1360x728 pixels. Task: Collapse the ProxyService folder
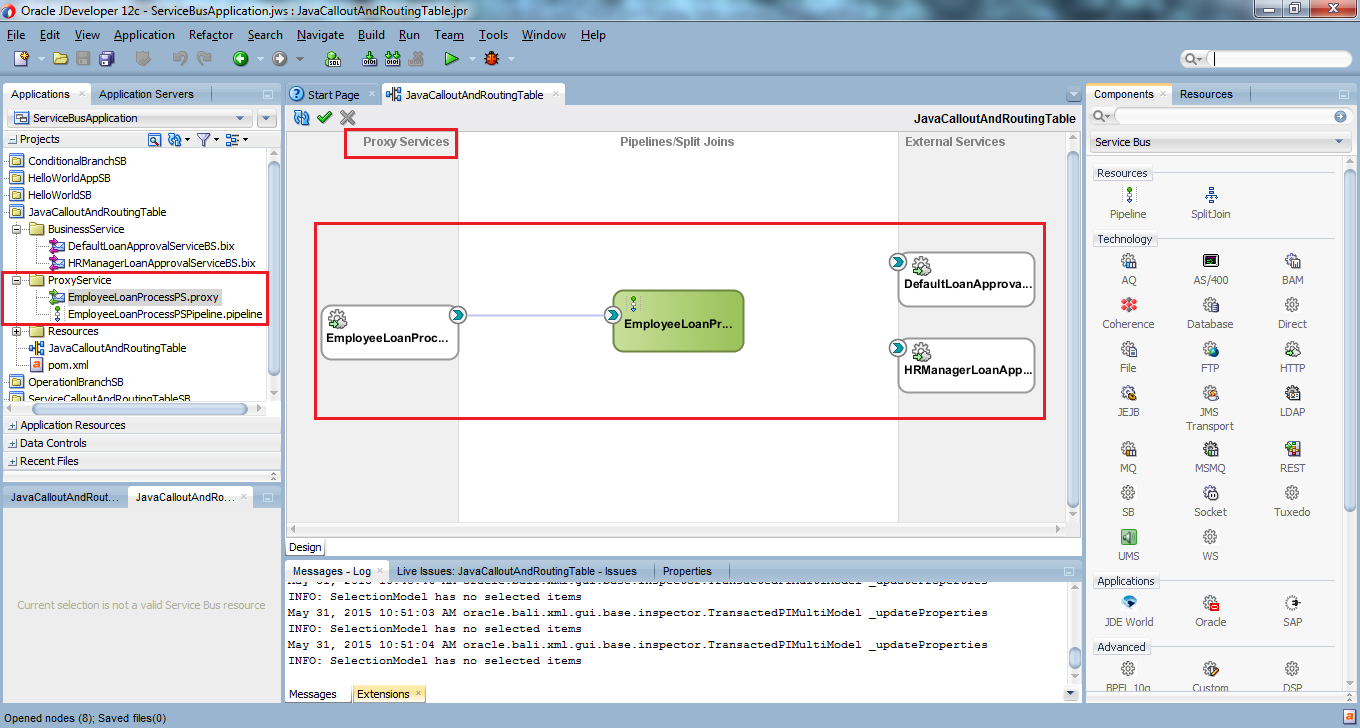pyautogui.click(x=16, y=280)
